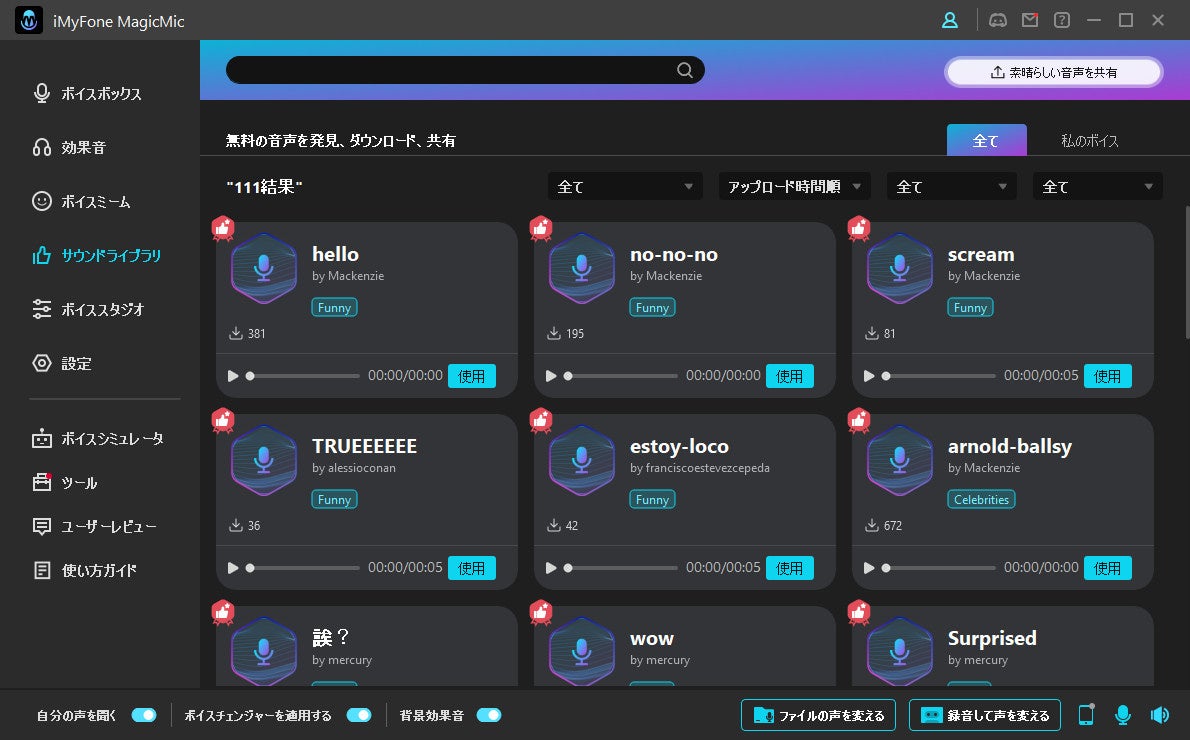Image resolution: width=1190 pixels, height=740 pixels.
Task: Click the download icon on arnold-ballsy card
Action: coord(871,525)
